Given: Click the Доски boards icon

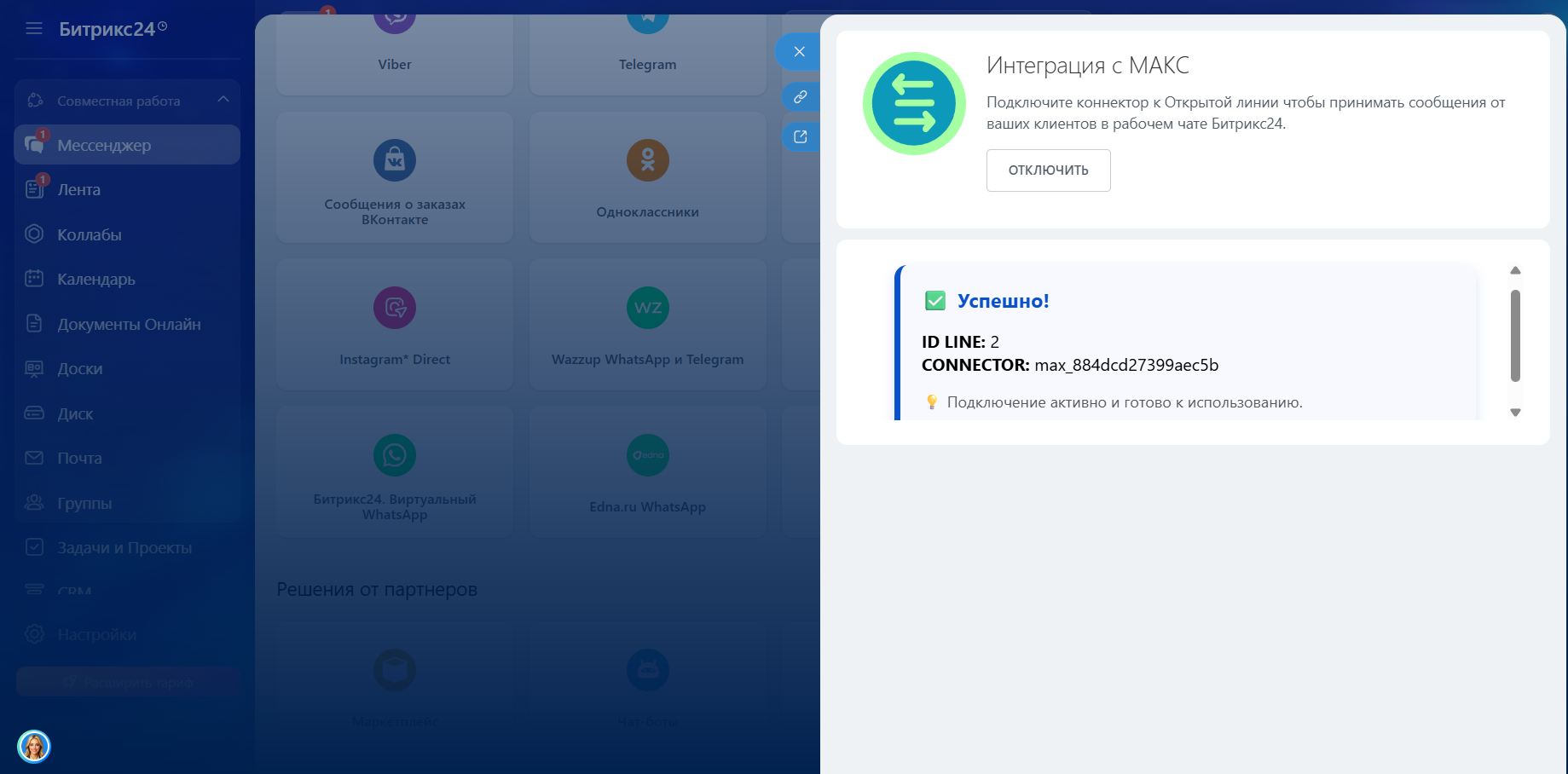Looking at the screenshot, I should (34, 368).
